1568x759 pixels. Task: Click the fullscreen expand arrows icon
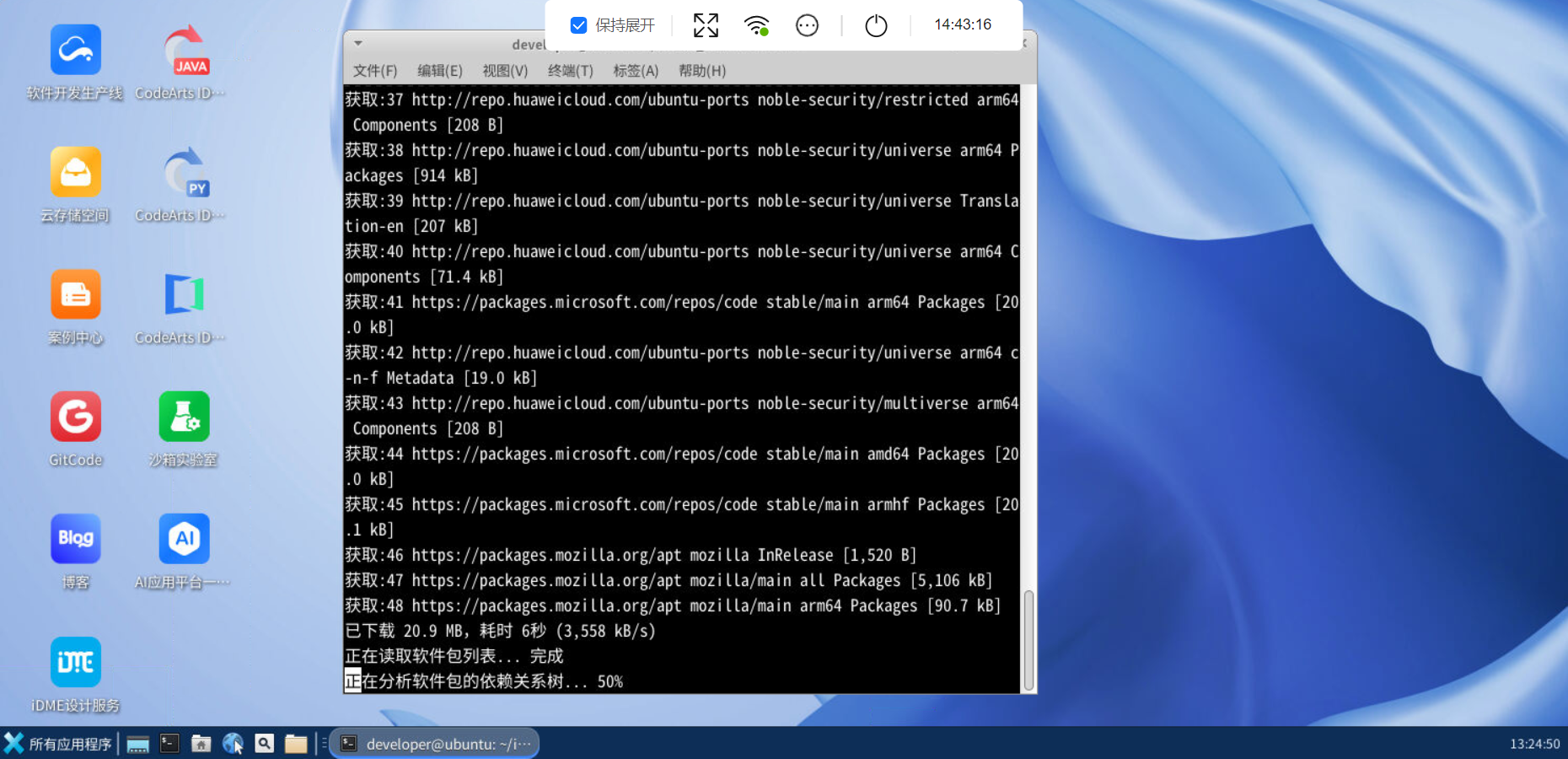706,25
